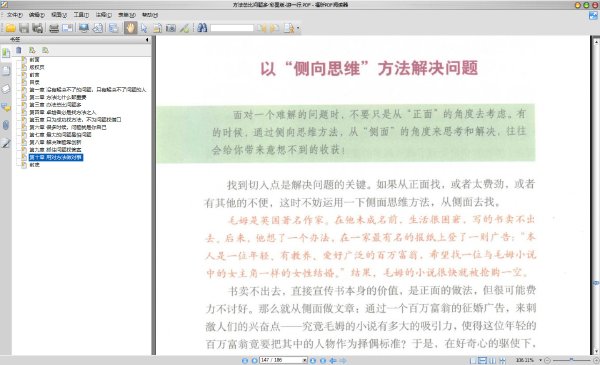This screenshot has height=365, width=600.
Task: Click the vertical scrollbar of the document
Action: (596, 195)
